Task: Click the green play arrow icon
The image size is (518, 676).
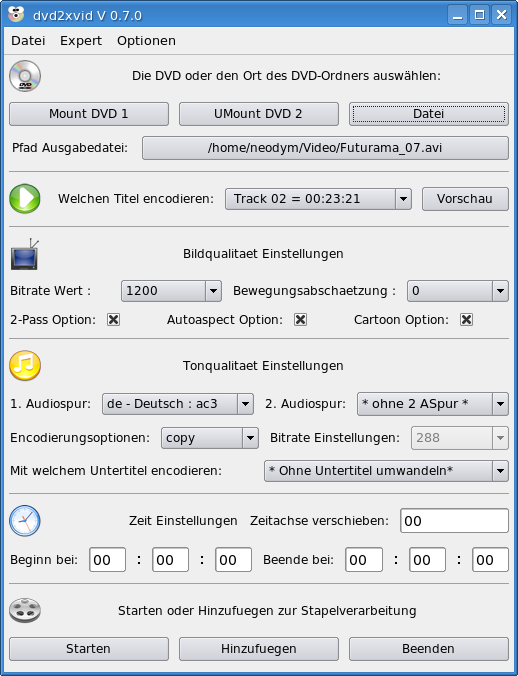Action: click(x=25, y=199)
